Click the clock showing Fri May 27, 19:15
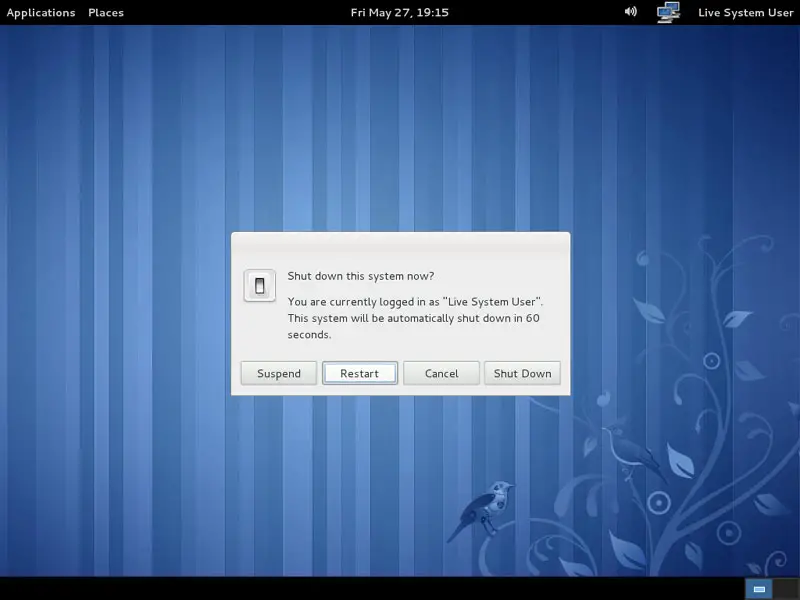 click(399, 13)
